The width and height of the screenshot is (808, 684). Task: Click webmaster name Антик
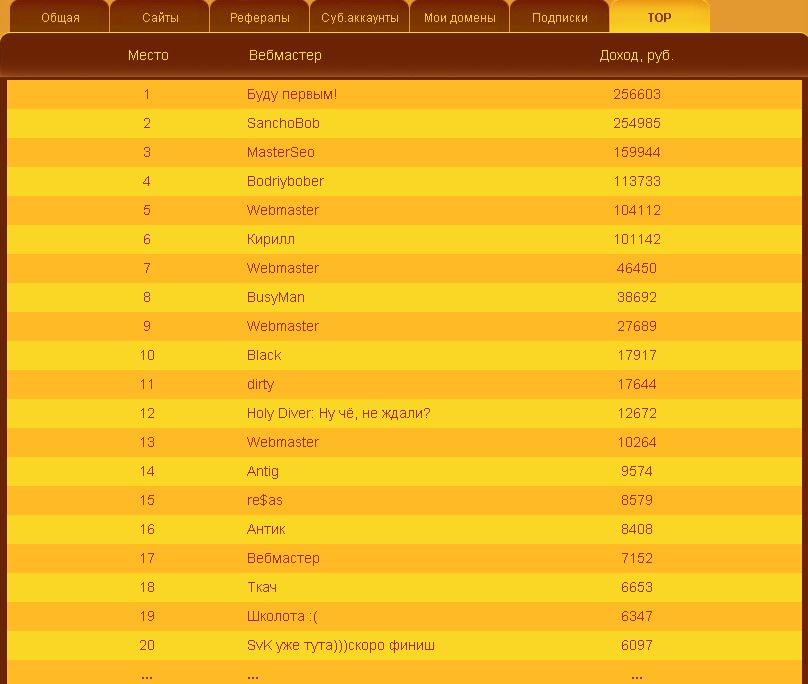(x=266, y=529)
